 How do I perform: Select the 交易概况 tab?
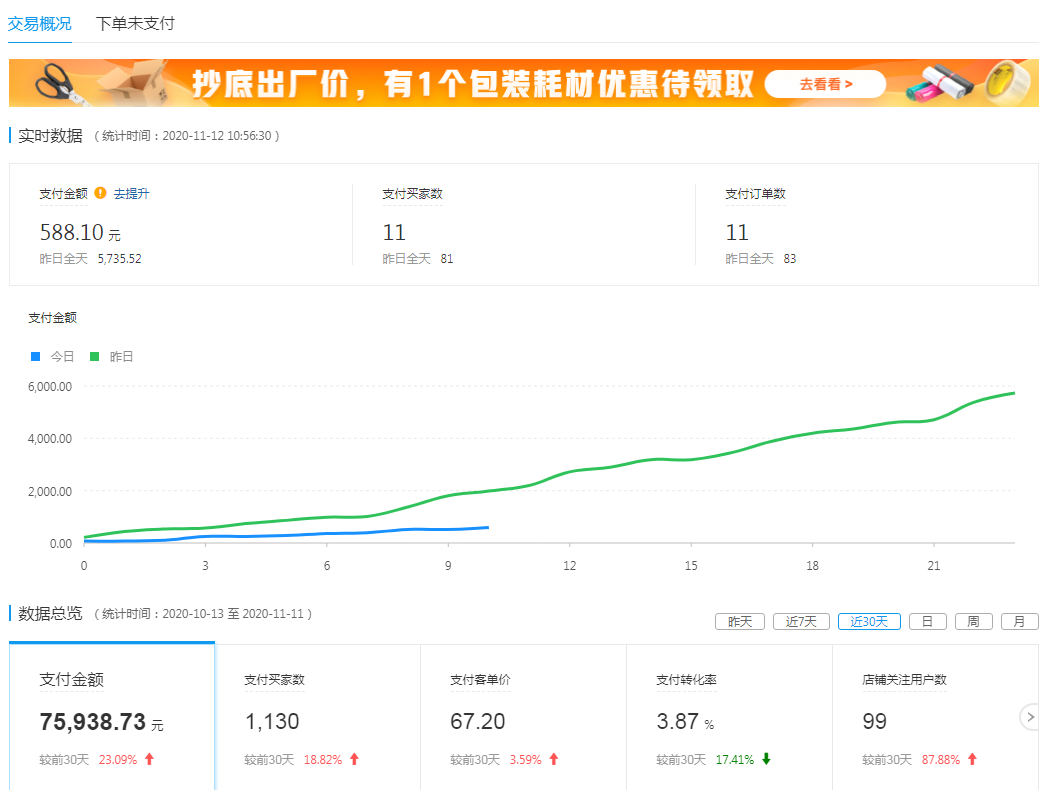pyautogui.click(x=40, y=23)
